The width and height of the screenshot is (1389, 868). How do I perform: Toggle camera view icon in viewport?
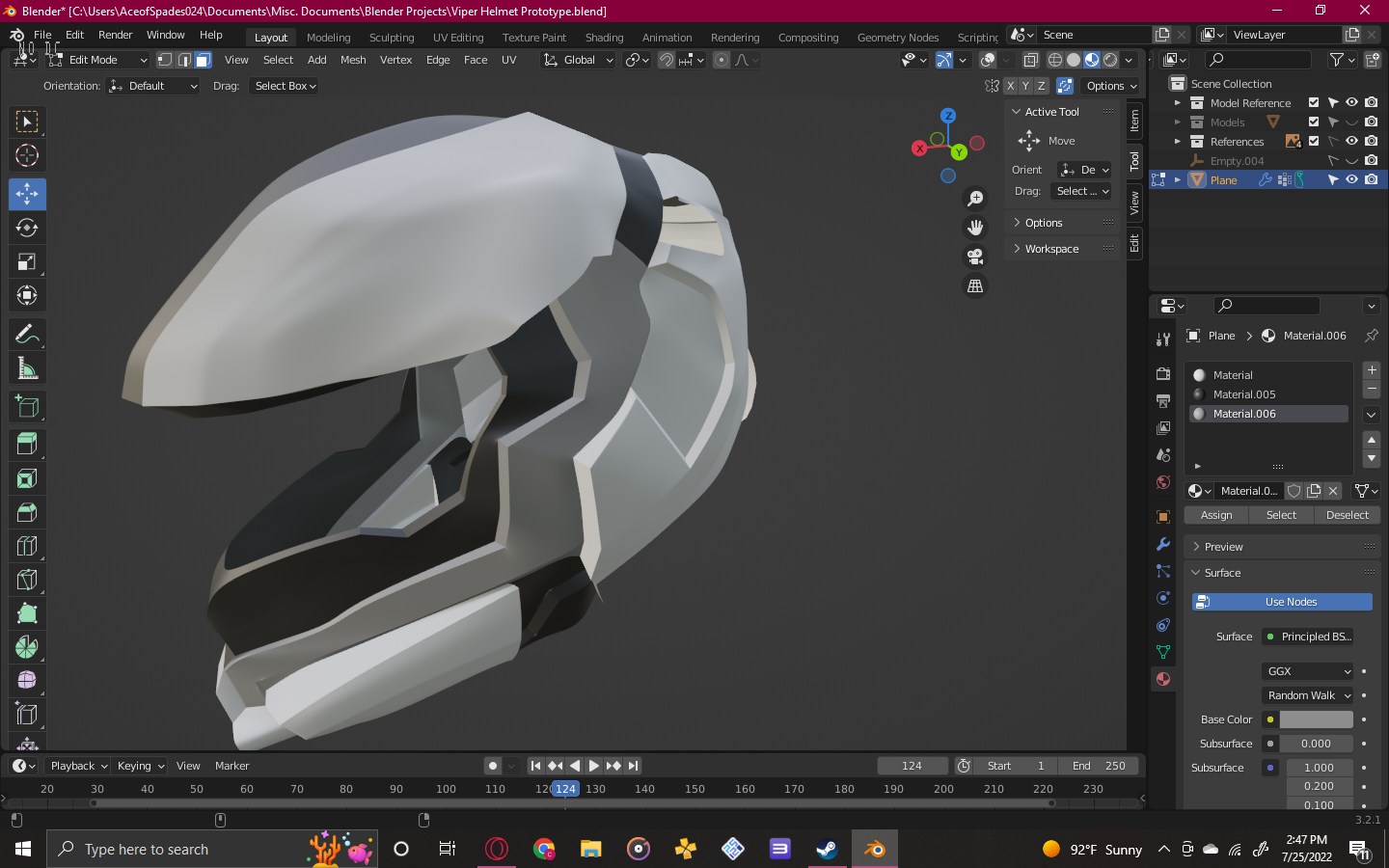975,257
